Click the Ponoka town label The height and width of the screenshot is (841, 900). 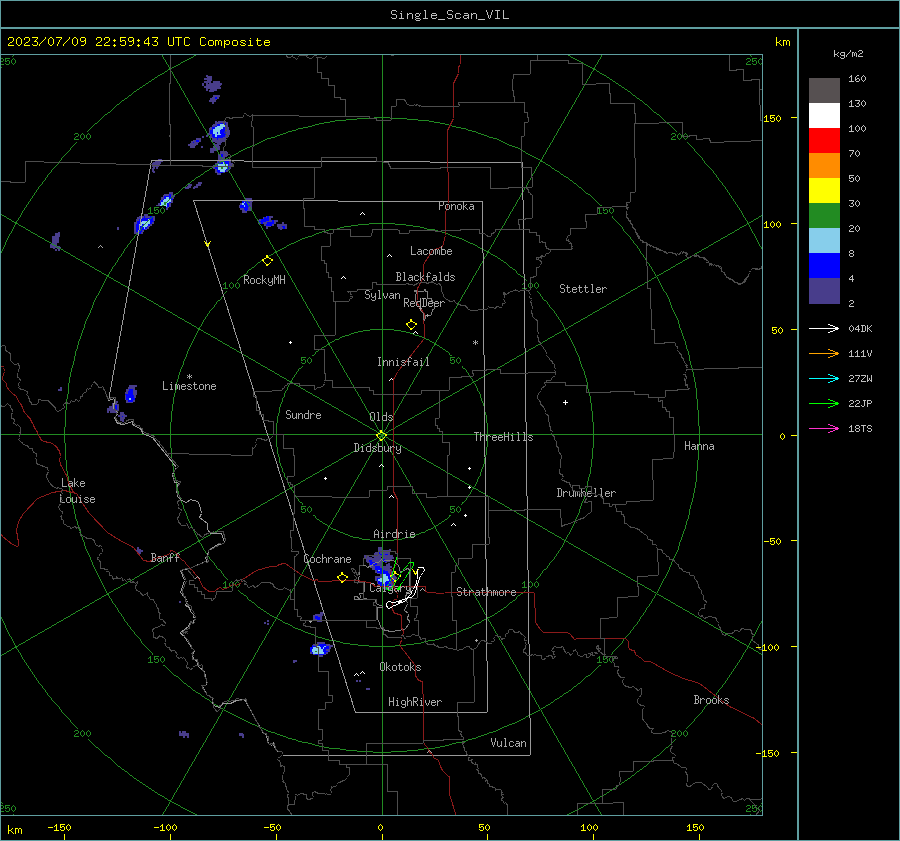coord(456,206)
